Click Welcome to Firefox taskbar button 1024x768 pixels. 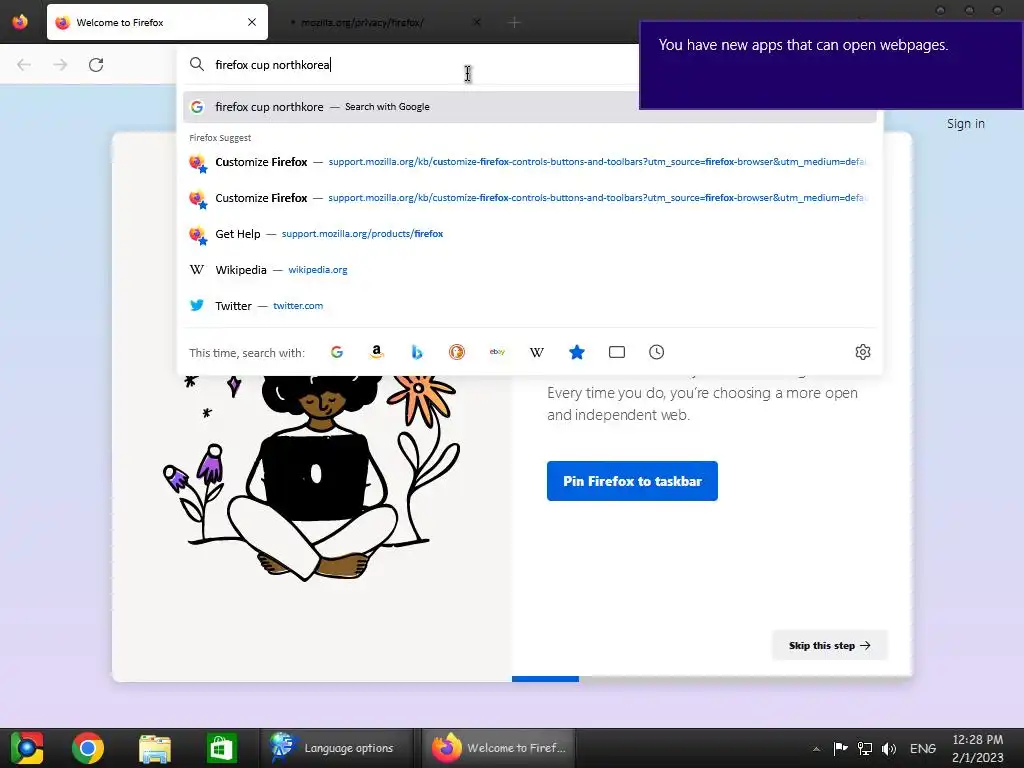pyautogui.click(x=498, y=748)
